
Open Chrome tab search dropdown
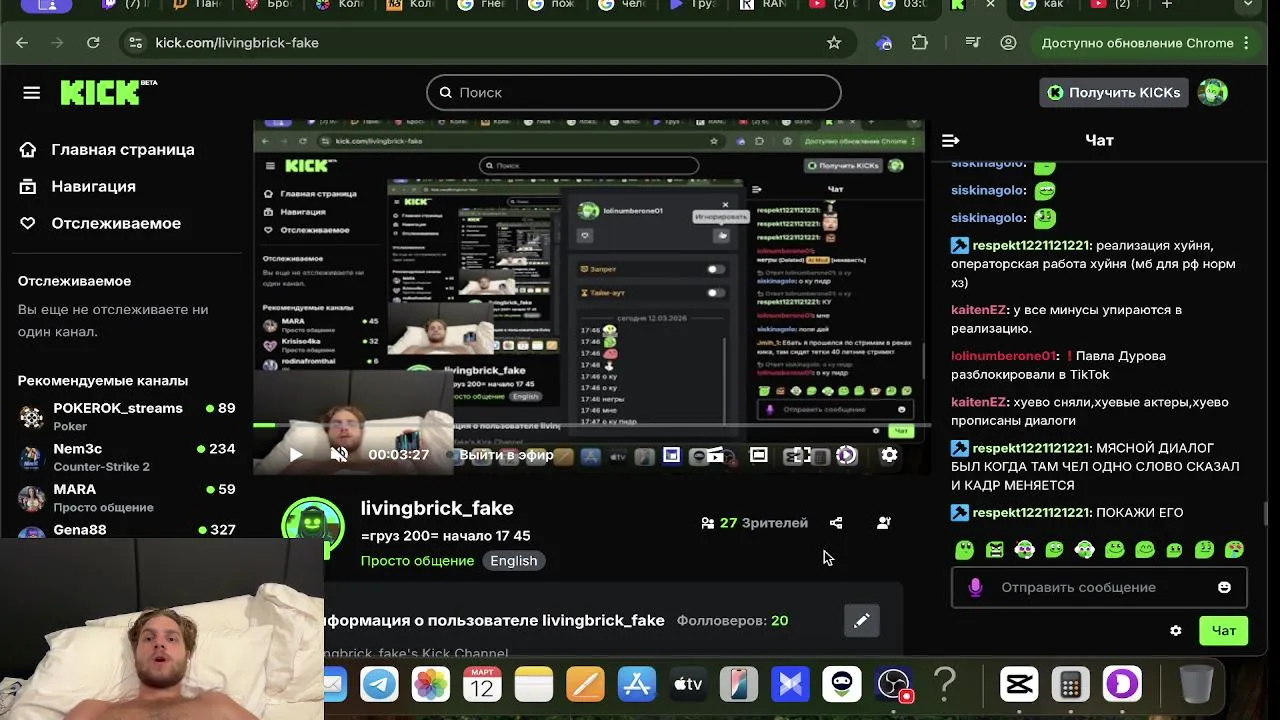point(1247,5)
